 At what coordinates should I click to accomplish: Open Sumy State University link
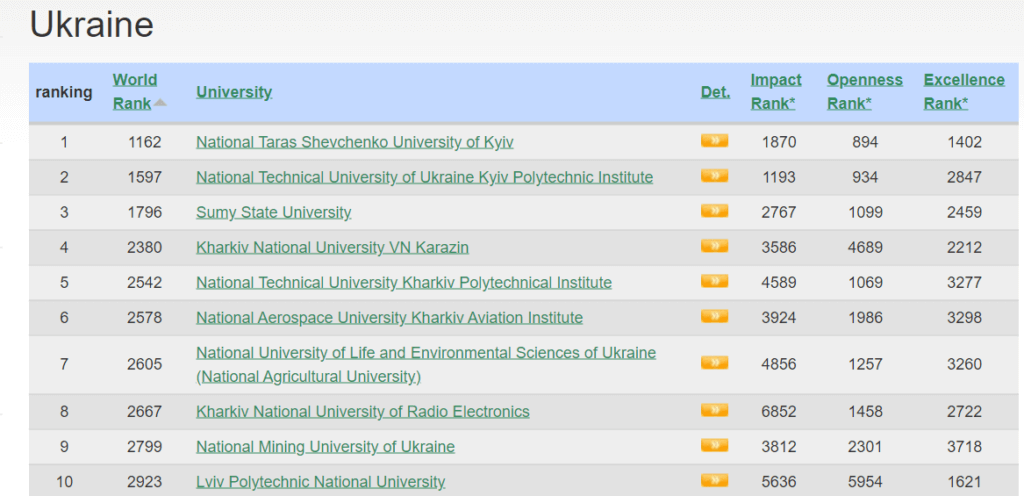point(274,212)
